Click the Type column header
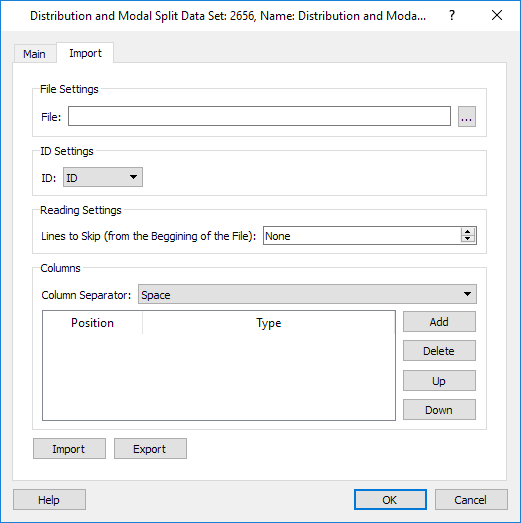Screen dimensions: 521x523 pyautogui.click(x=269, y=323)
